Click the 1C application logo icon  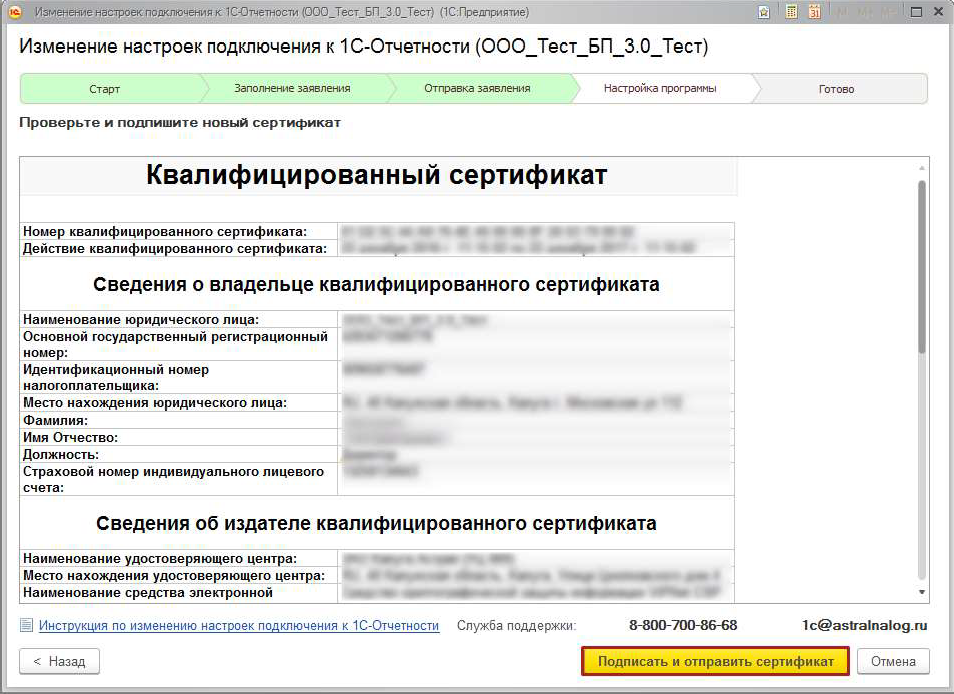(x=15, y=12)
